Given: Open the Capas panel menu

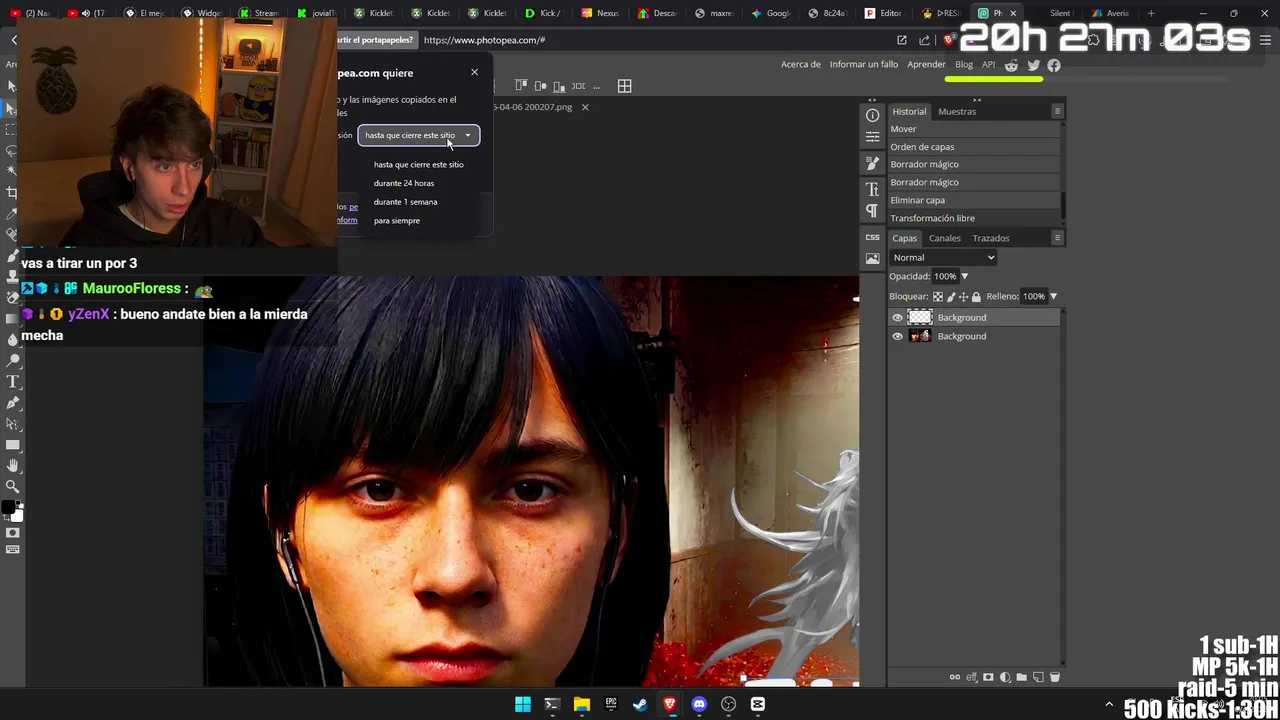Looking at the screenshot, I should click(x=1057, y=238).
